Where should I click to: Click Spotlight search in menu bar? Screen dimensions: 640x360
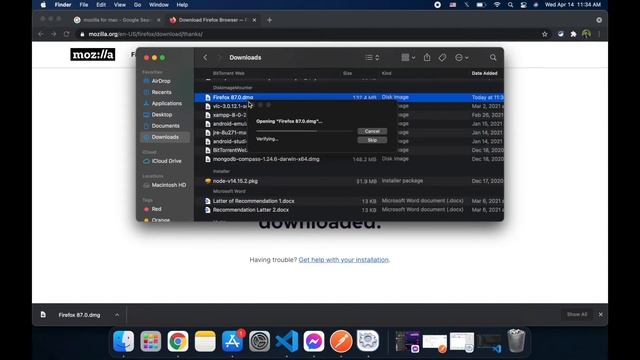click(x=510, y=5)
